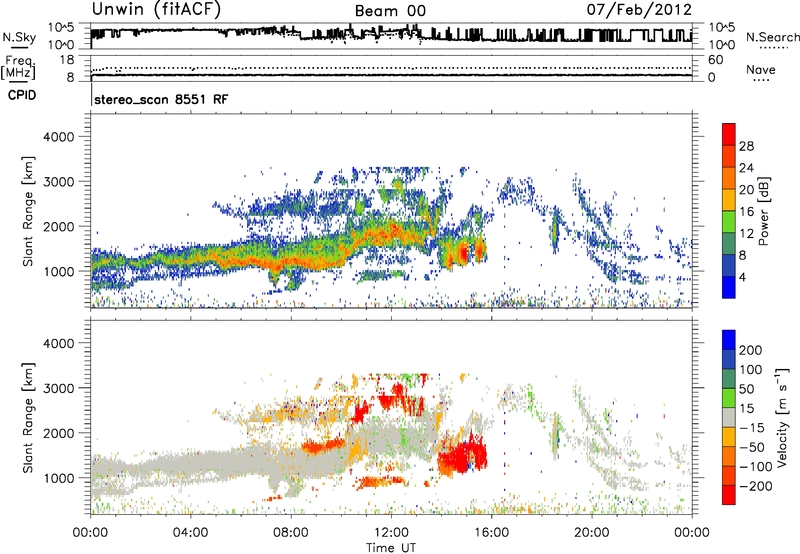Click the '-200' velocity colorbar value
Screen dimensions: 800x554
tap(756, 486)
